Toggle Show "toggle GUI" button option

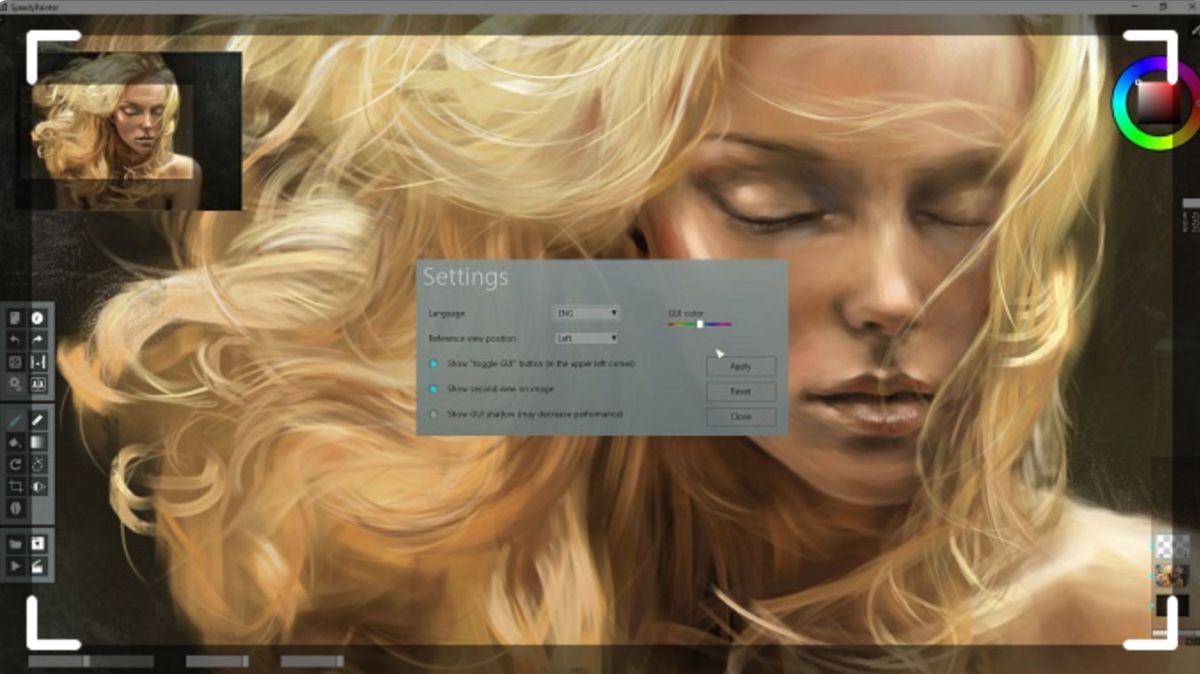[x=433, y=364]
